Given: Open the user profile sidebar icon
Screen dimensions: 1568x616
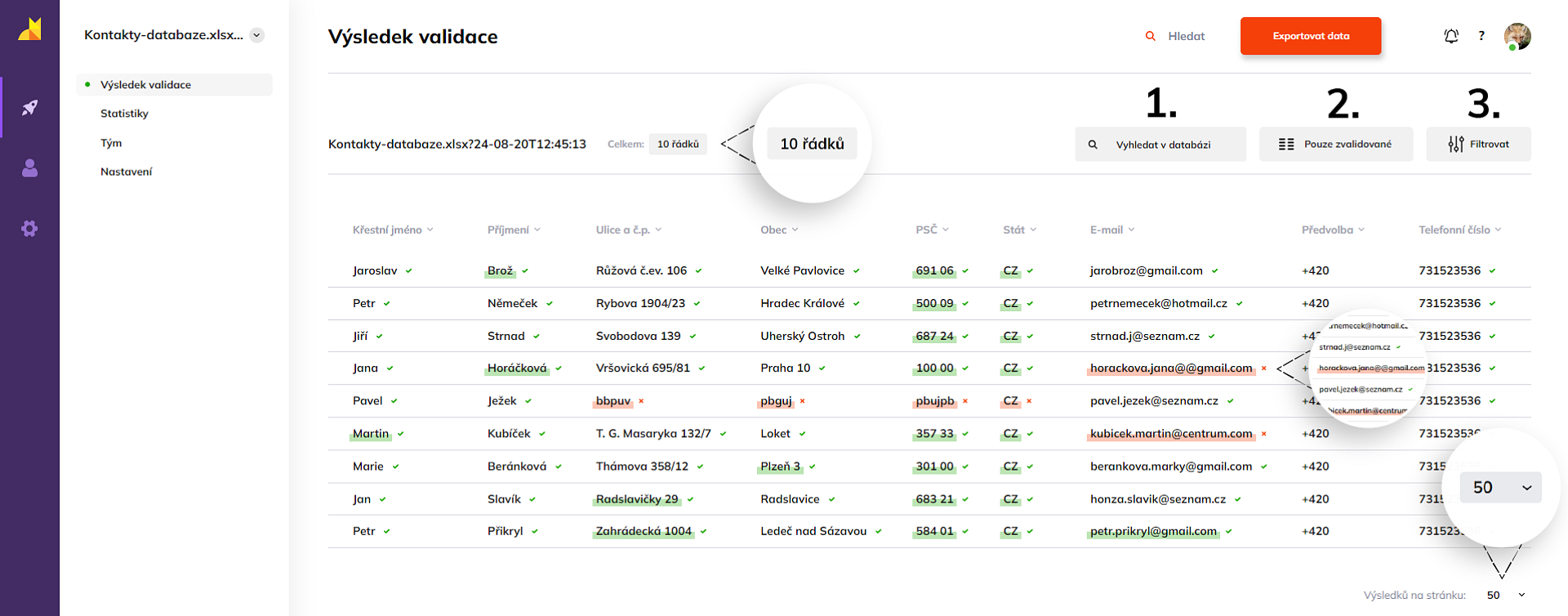Looking at the screenshot, I should pos(29,168).
